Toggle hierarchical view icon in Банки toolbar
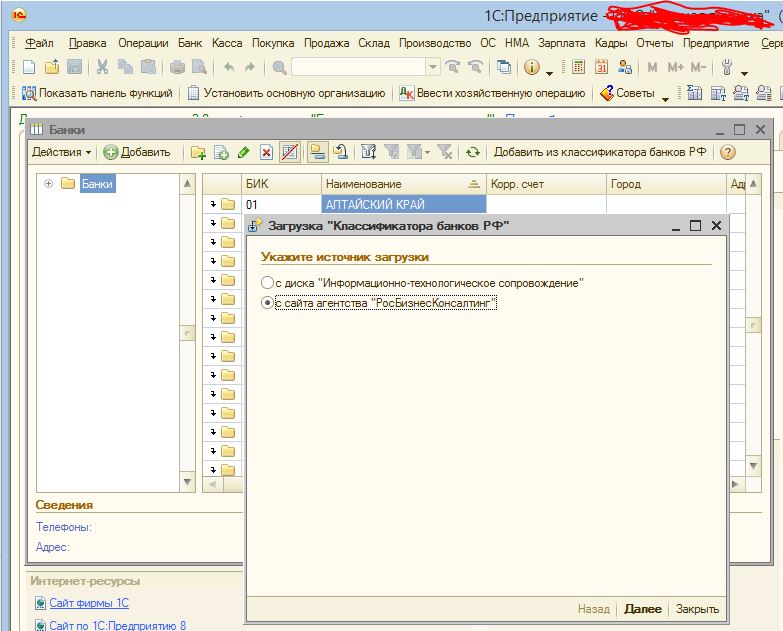Screen dimensions: 783x631 (x=317, y=152)
